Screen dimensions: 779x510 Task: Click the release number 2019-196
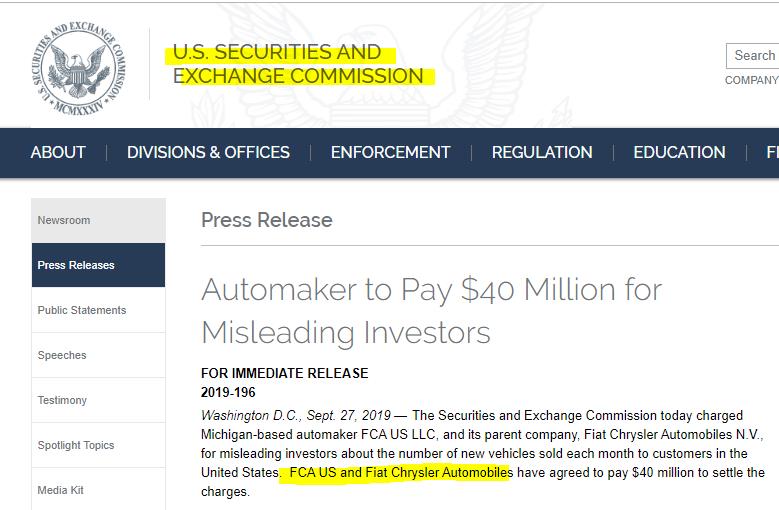228,392
